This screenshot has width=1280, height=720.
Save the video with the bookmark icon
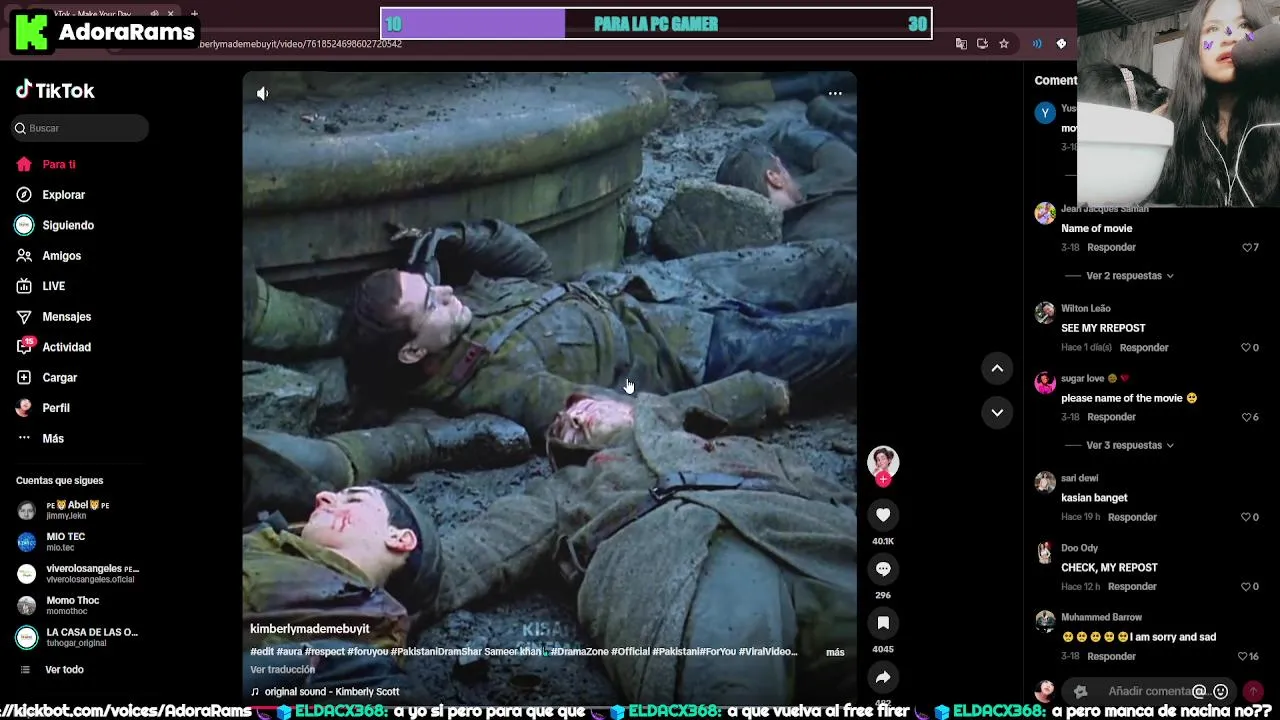tap(883, 623)
